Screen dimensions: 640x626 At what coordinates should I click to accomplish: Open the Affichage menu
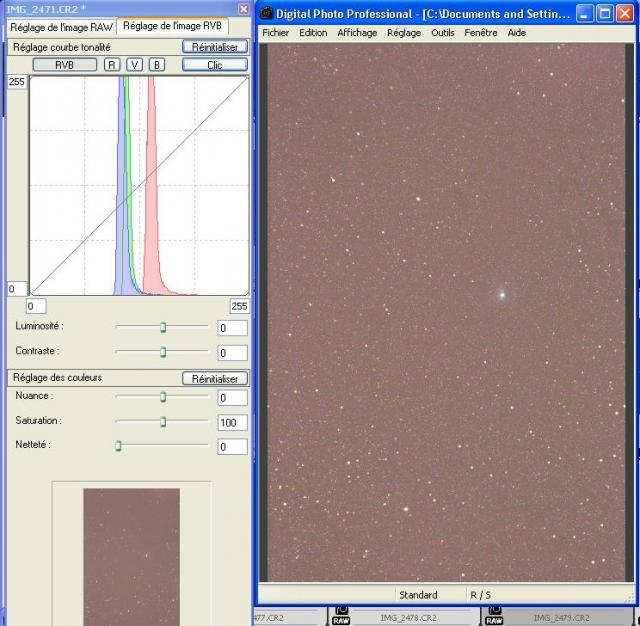pos(357,33)
